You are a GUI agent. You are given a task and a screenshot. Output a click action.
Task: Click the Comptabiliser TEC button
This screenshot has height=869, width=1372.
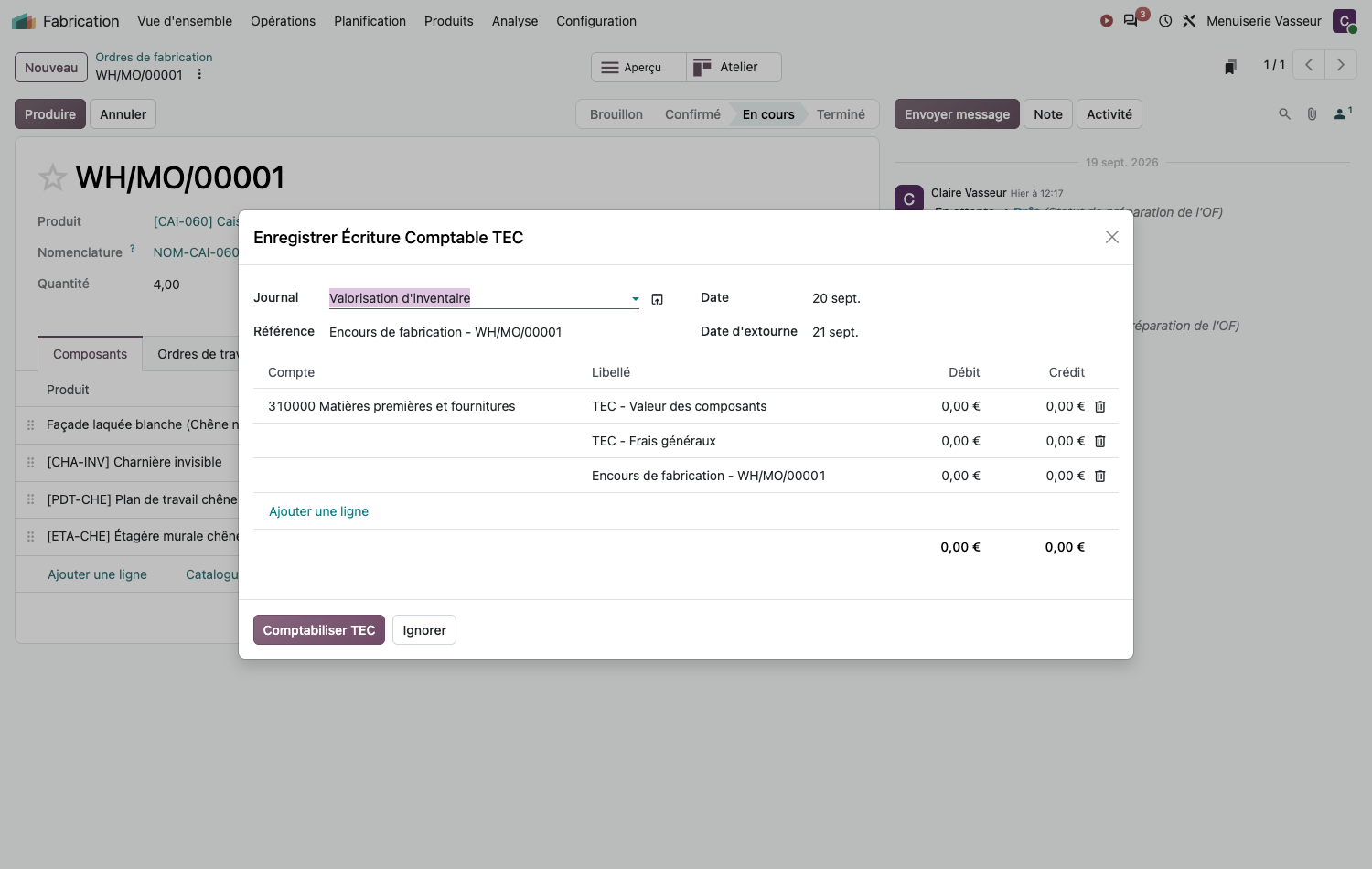(x=319, y=630)
